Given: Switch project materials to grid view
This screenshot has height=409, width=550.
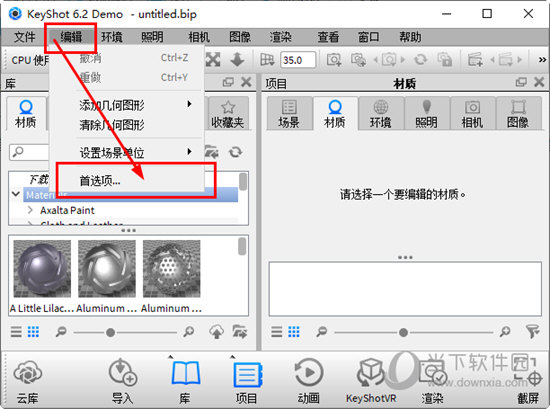Looking at the screenshot, I should pos(294,331).
